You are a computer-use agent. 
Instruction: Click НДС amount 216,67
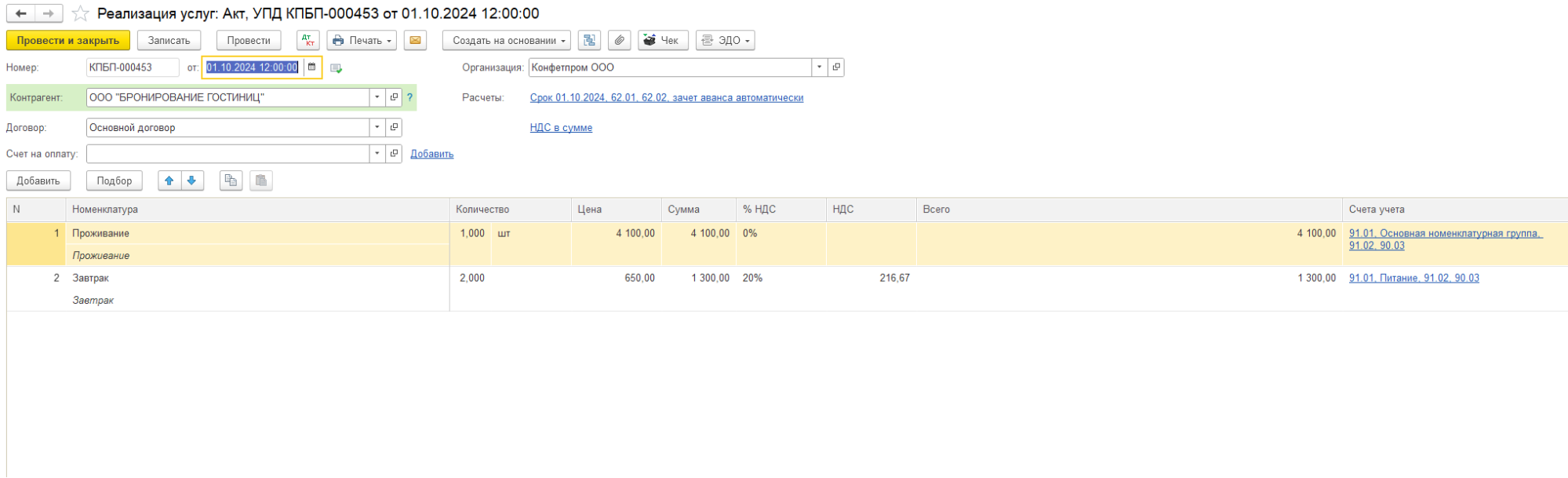(x=871, y=278)
